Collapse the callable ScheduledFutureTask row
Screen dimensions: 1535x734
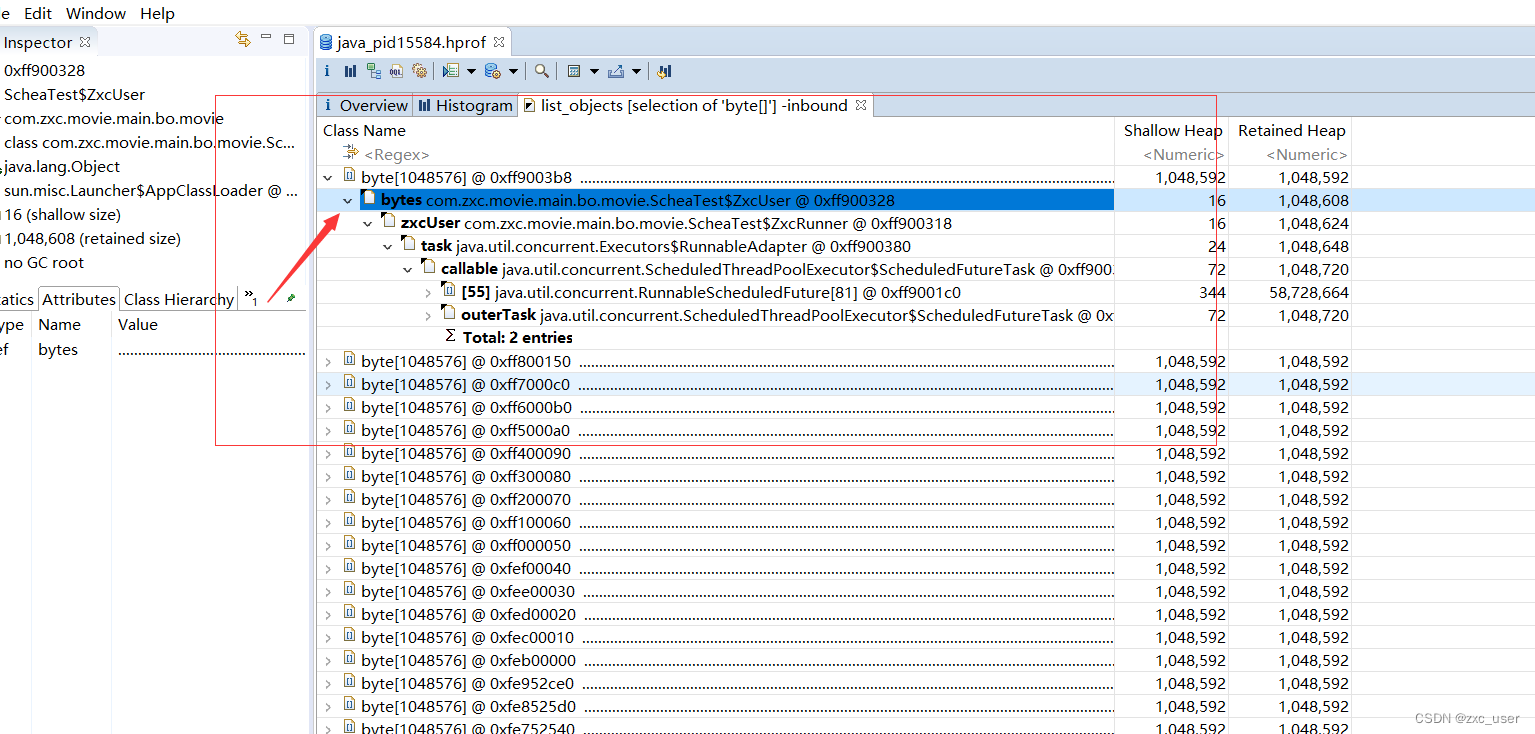point(408,270)
